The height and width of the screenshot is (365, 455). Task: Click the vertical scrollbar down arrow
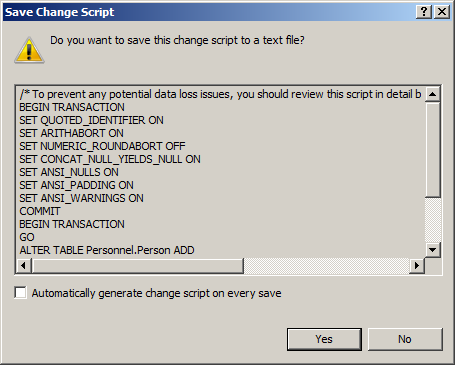[x=433, y=249]
